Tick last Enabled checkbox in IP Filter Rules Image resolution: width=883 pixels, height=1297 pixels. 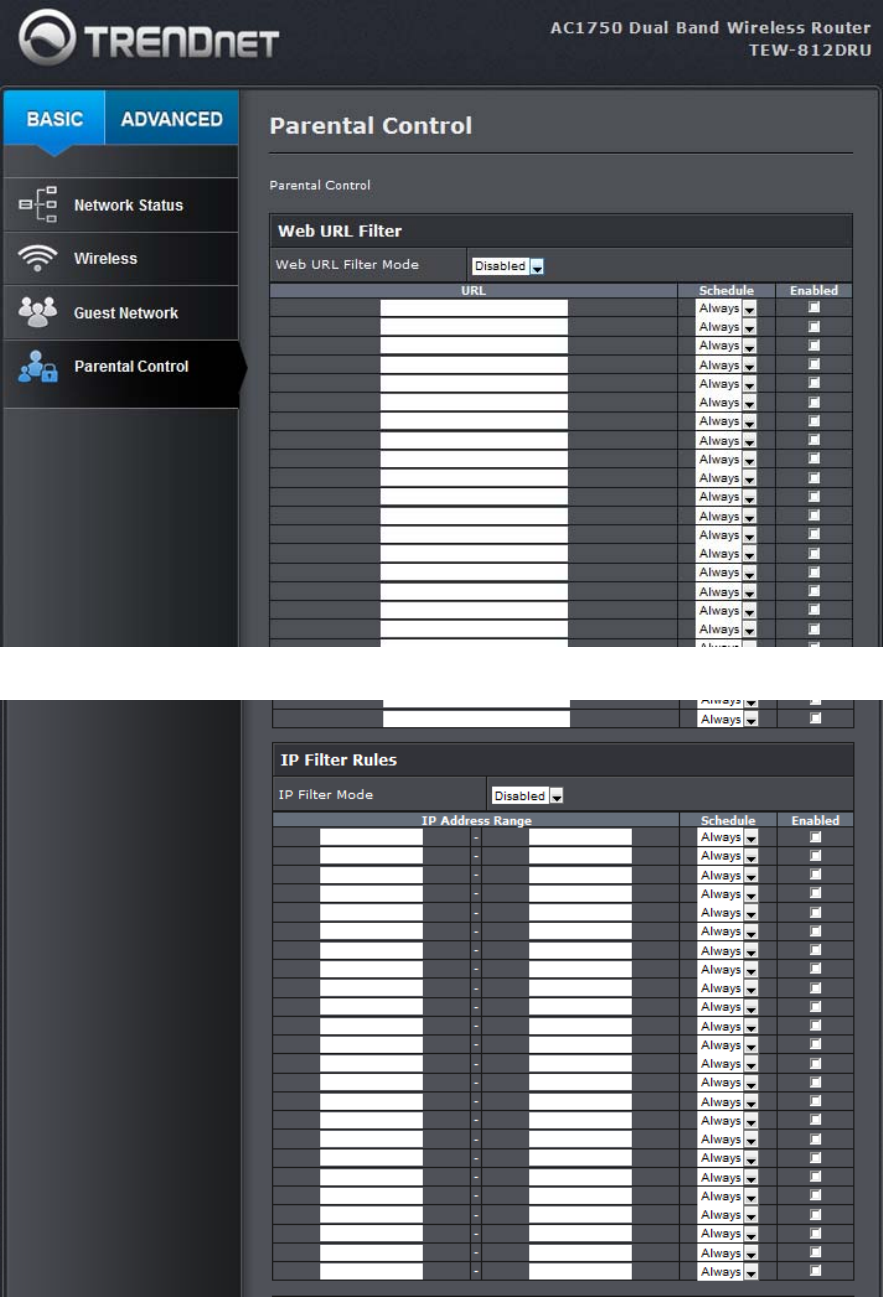tap(814, 1272)
